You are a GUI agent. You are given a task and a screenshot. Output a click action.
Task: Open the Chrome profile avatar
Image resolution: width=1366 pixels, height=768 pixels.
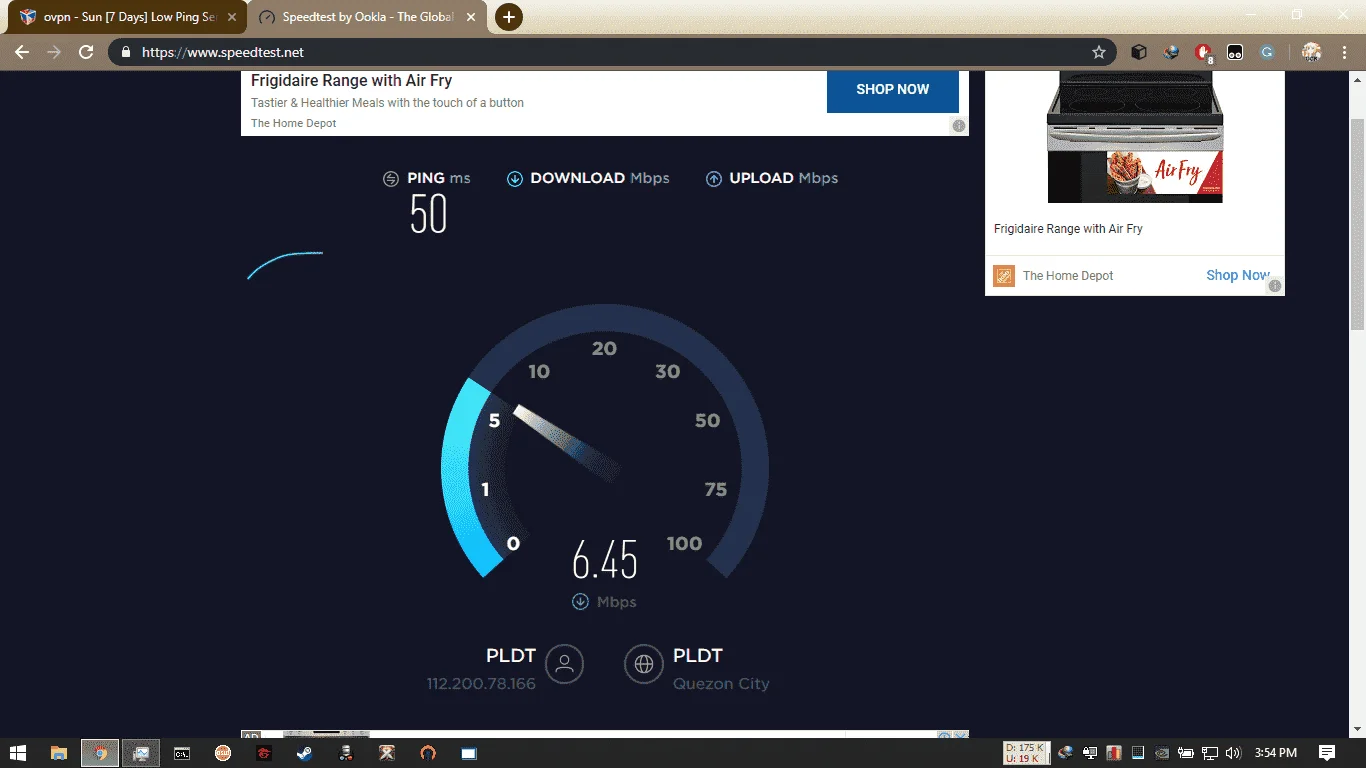pyautogui.click(x=1312, y=52)
